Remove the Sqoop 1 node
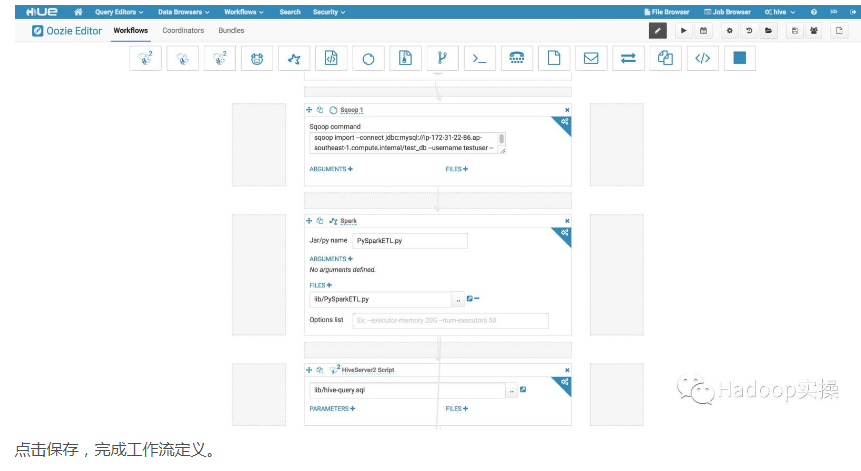 [567, 110]
